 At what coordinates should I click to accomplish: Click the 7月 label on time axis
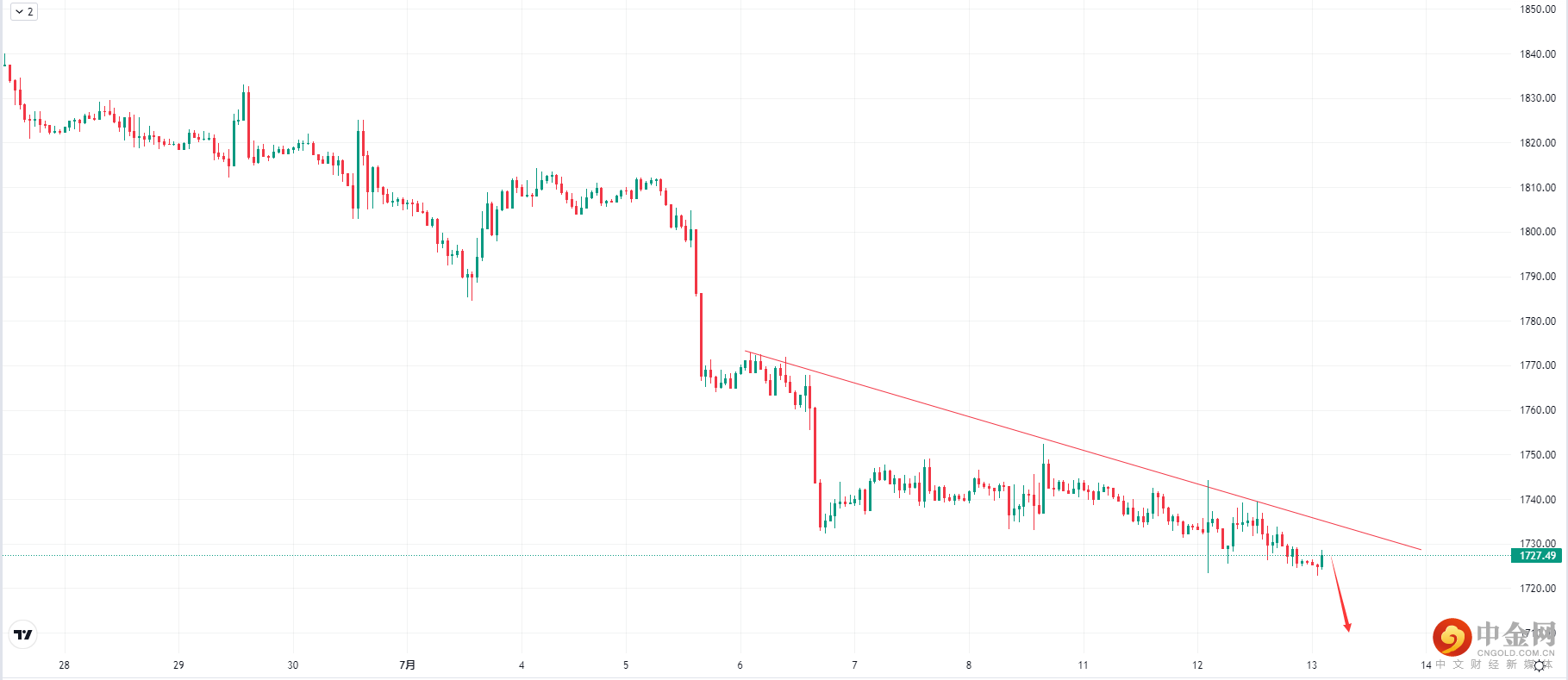pyautogui.click(x=408, y=664)
